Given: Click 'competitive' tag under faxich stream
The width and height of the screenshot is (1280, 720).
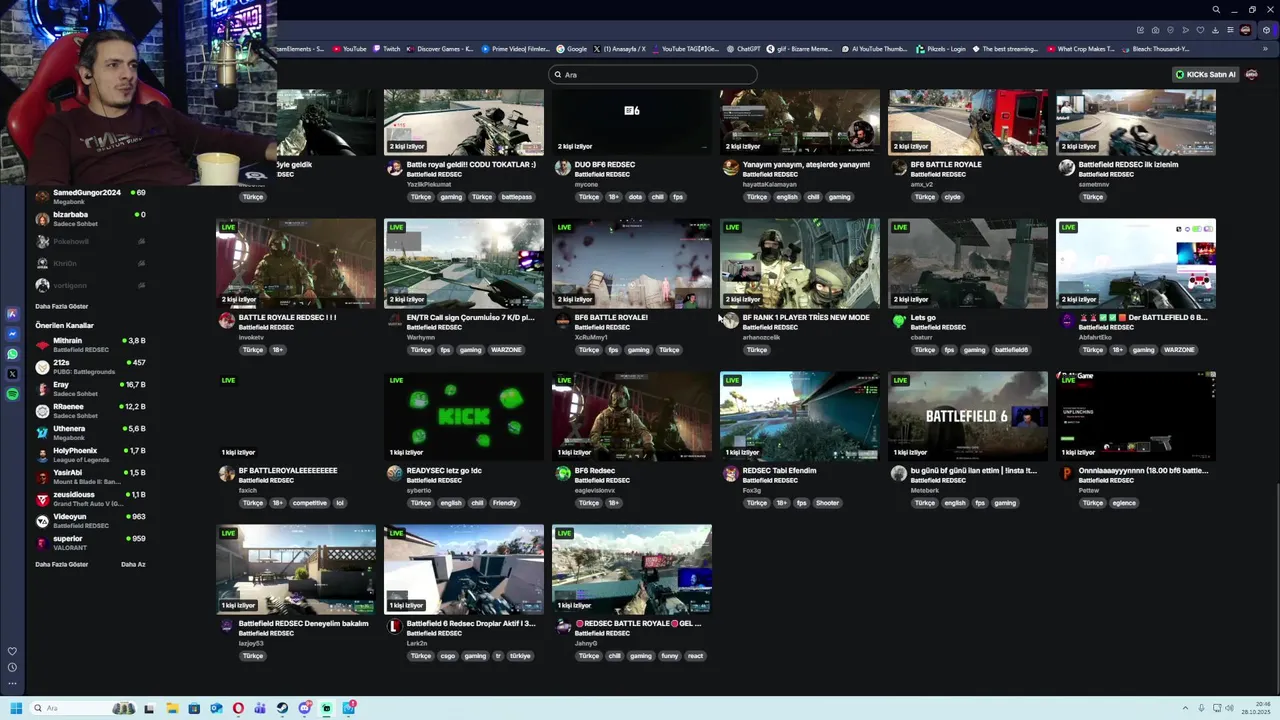Looking at the screenshot, I should (x=310, y=503).
